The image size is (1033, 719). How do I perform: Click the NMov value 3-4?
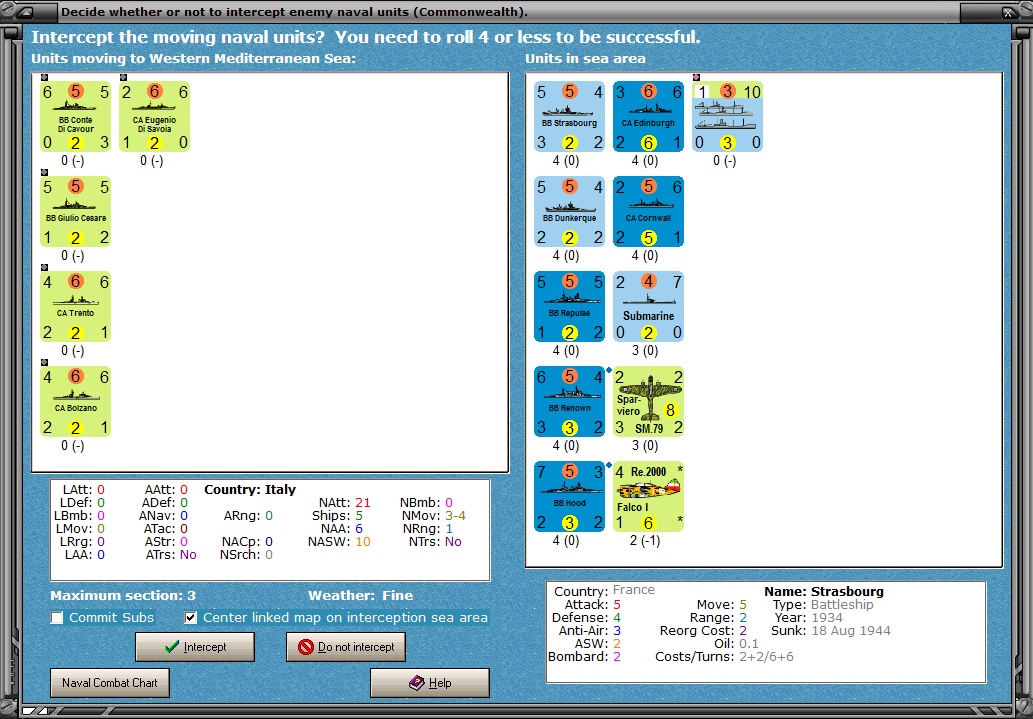(455, 515)
